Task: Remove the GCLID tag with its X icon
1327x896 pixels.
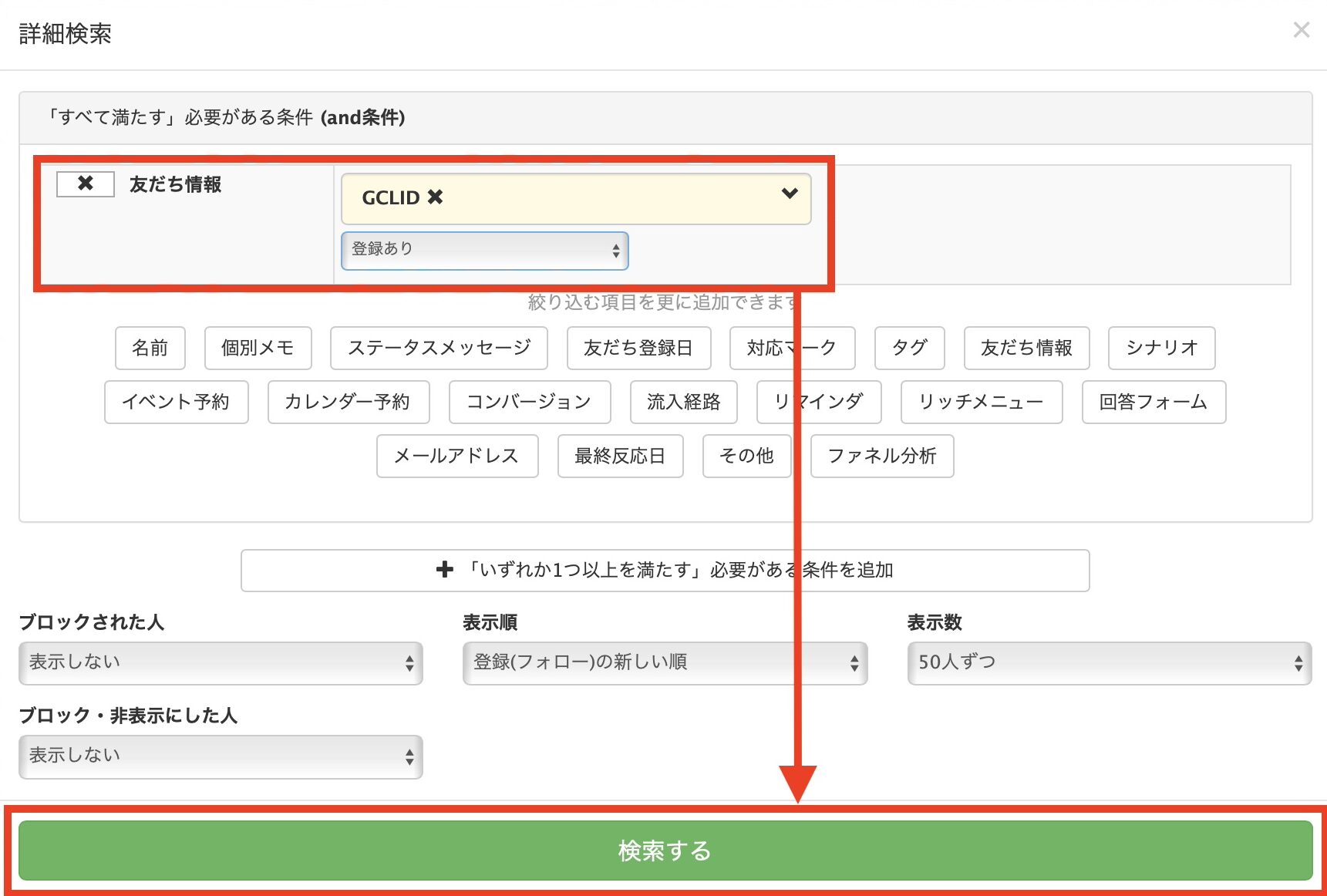Action: pyautogui.click(x=436, y=197)
